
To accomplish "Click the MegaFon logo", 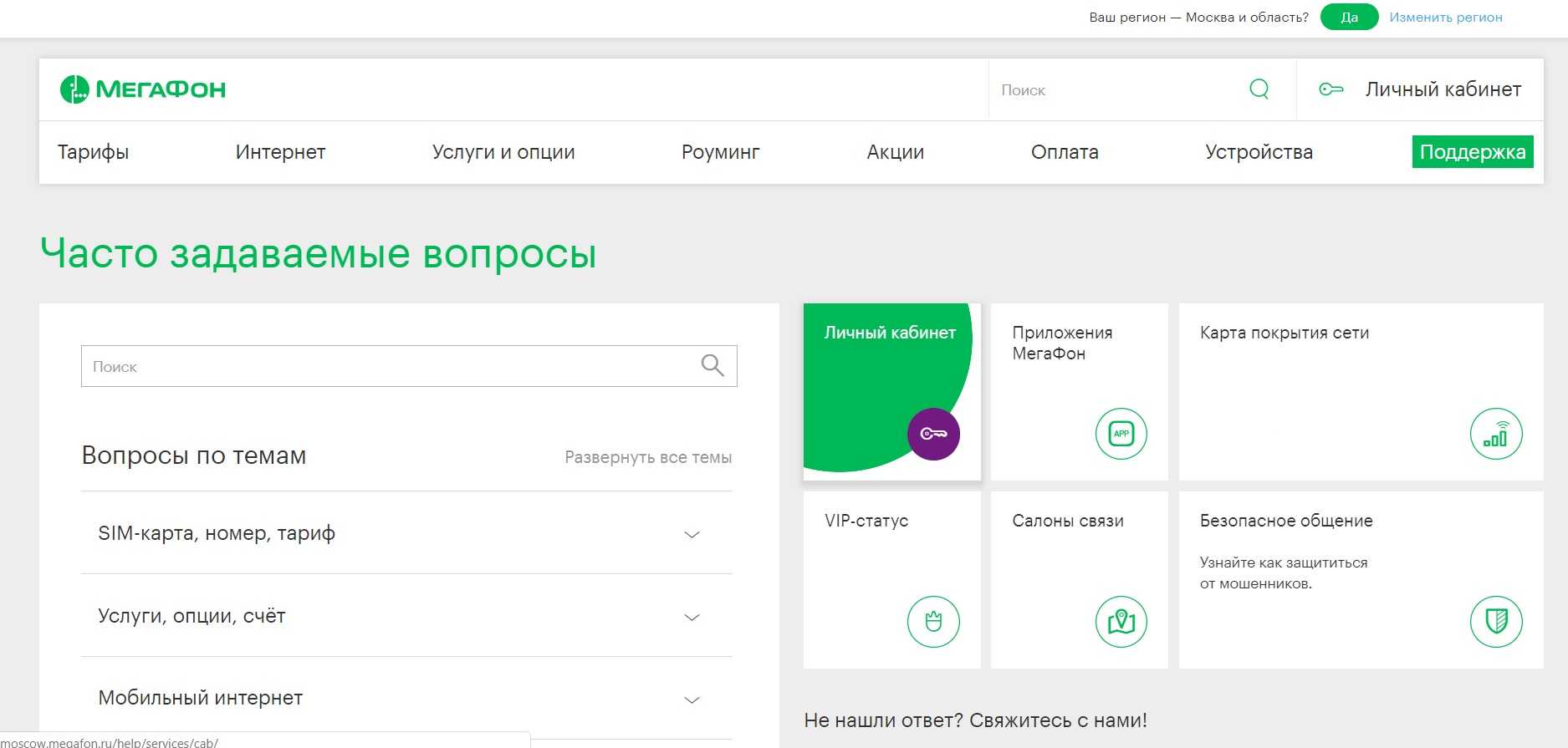I will pyautogui.click(x=143, y=89).
